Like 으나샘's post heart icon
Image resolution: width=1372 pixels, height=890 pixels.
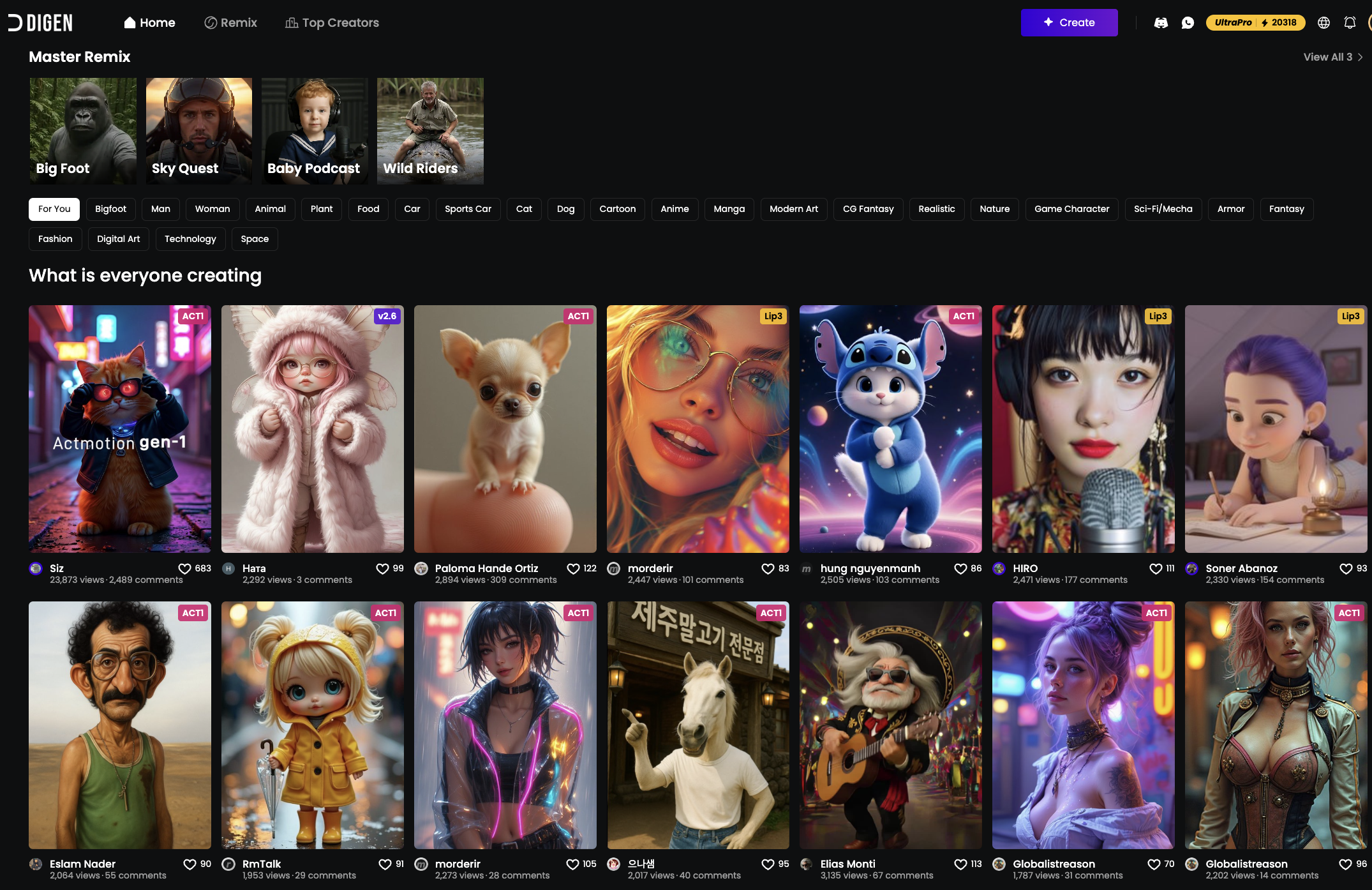pos(768,864)
